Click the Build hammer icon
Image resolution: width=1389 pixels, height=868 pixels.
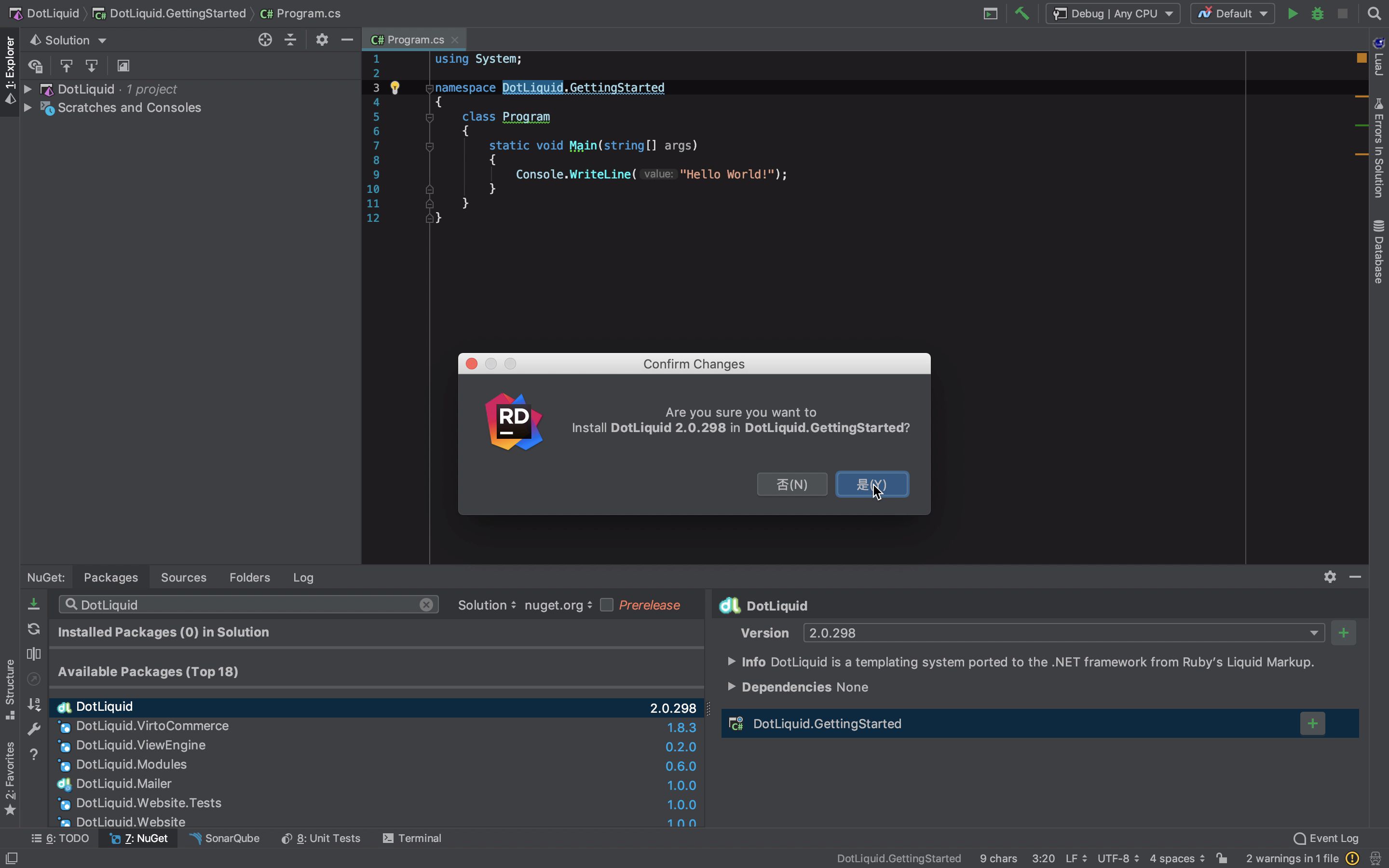1021,13
